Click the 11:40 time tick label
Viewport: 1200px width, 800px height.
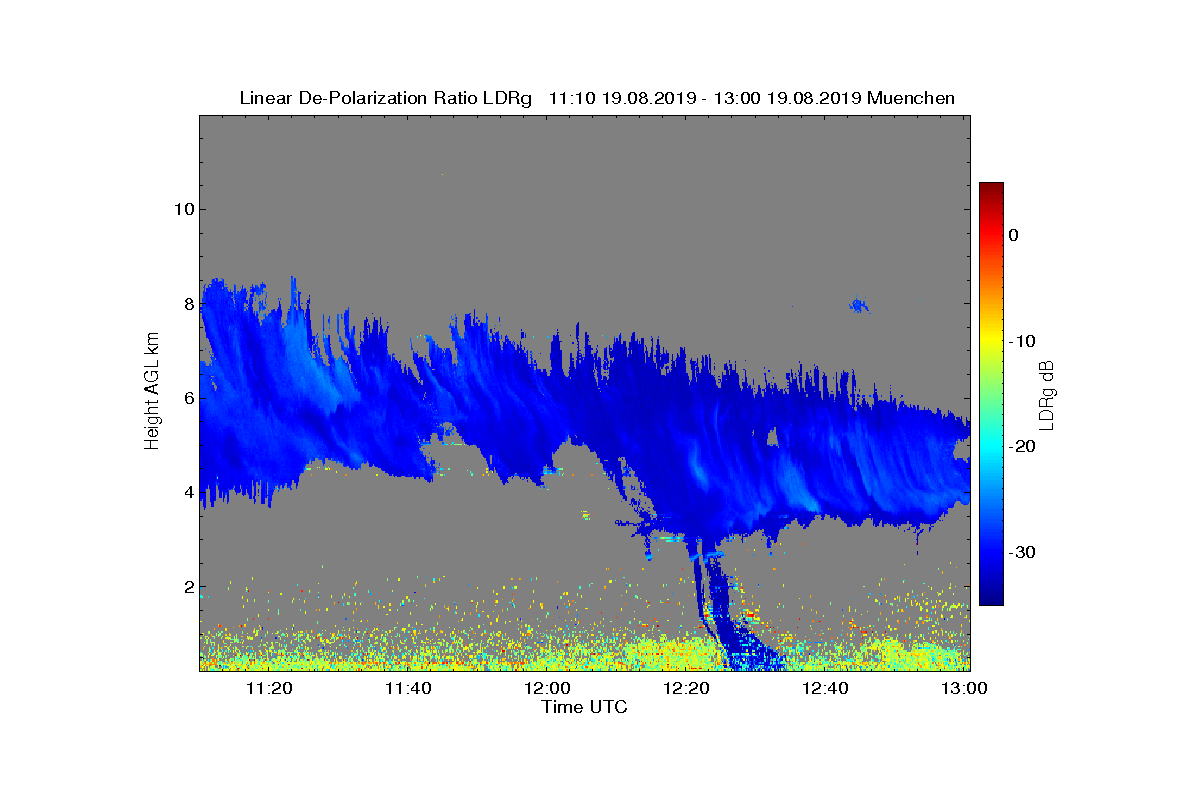pyautogui.click(x=408, y=688)
